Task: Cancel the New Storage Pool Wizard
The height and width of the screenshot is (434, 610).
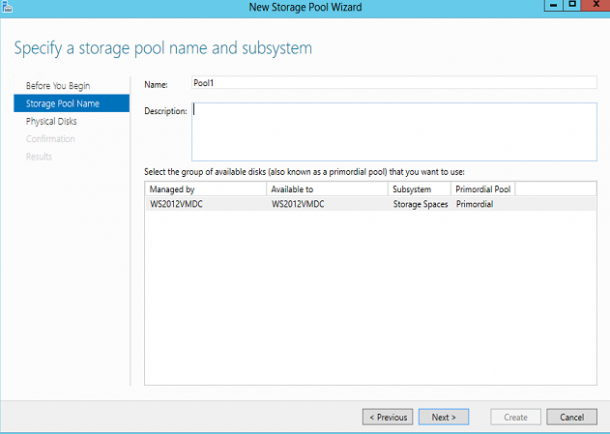Action: point(571,417)
